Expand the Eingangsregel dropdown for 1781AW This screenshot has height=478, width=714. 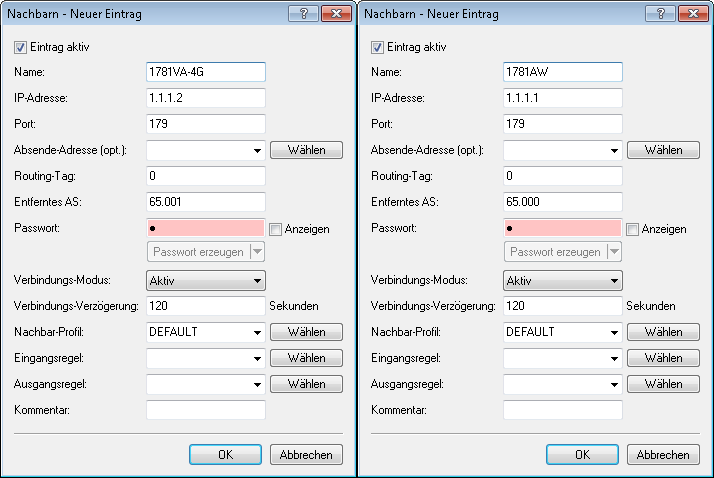614,357
